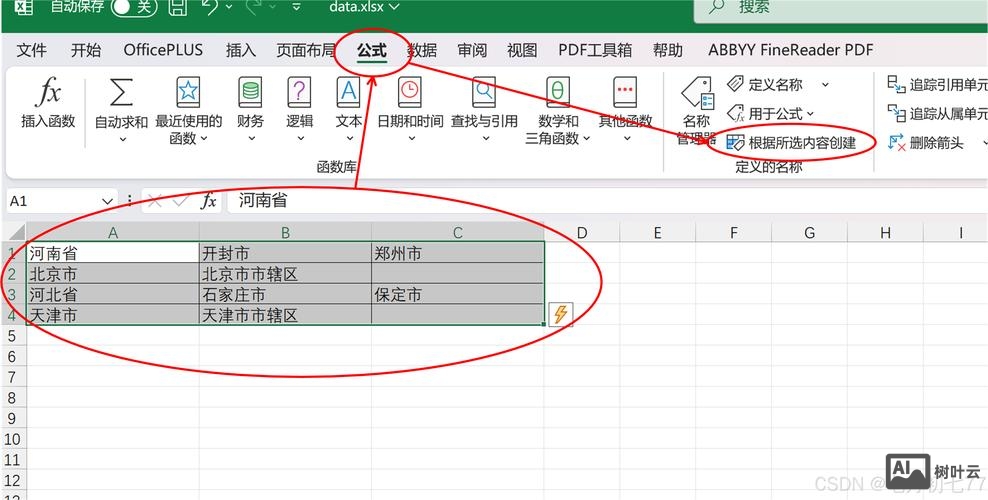Select column G header

coord(810,232)
